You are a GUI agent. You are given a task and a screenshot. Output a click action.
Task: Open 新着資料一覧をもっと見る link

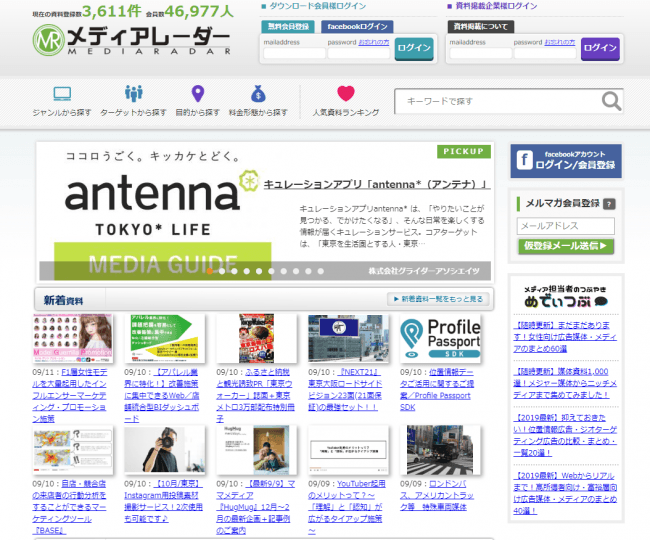click(438, 299)
